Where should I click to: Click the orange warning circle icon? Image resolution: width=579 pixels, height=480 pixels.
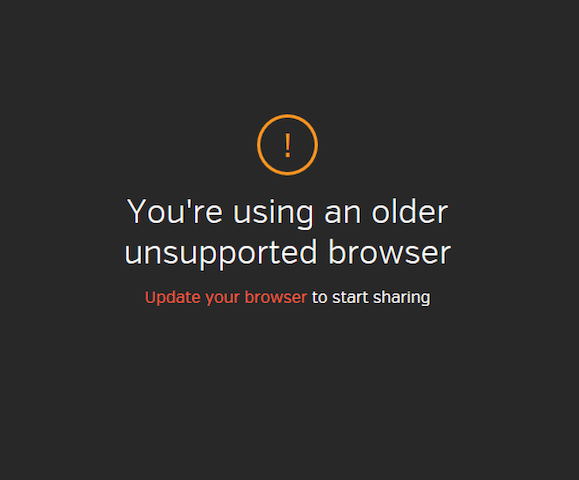[x=287, y=144]
